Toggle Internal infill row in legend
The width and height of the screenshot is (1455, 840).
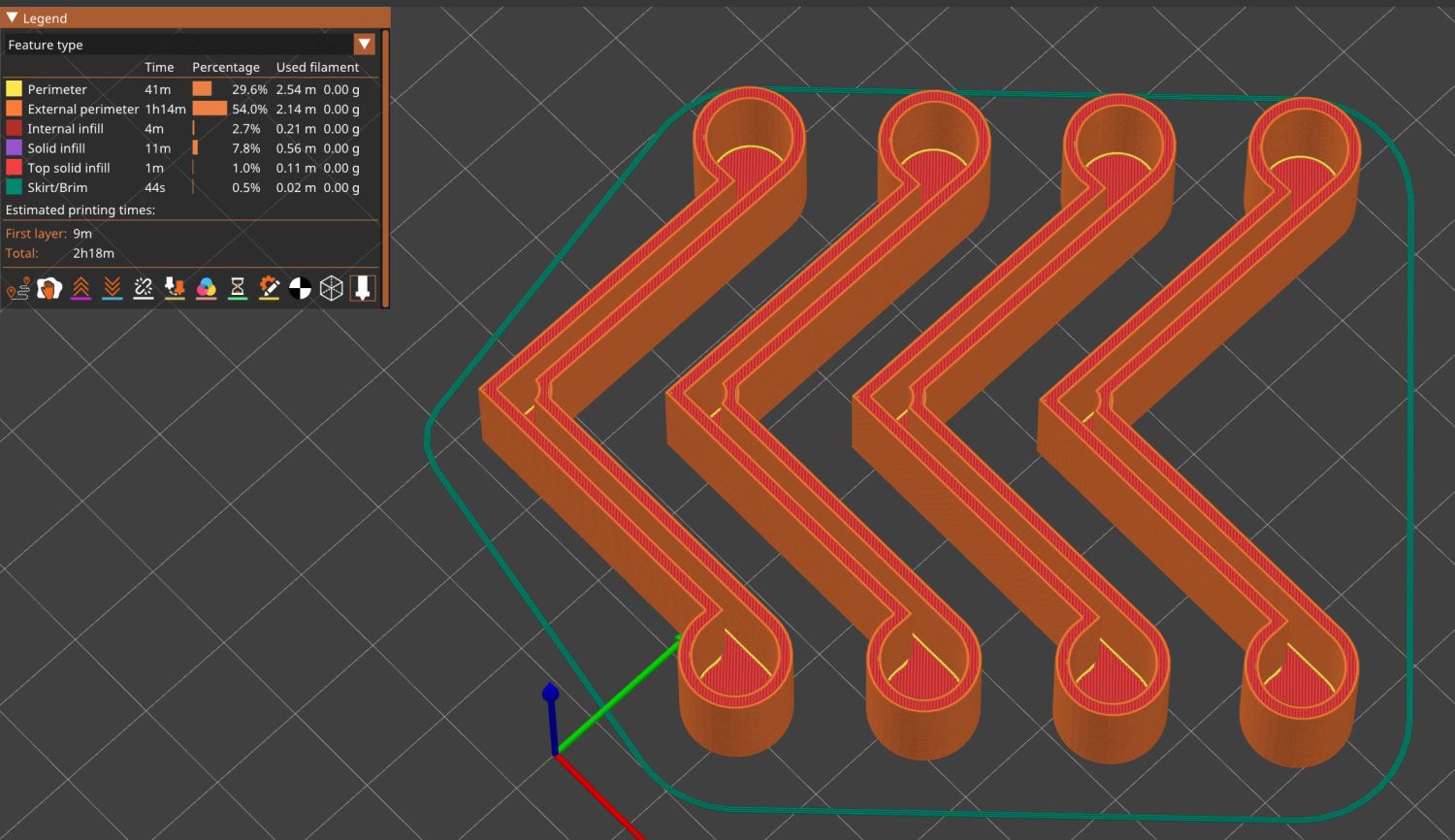pyautogui.click(x=65, y=128)
